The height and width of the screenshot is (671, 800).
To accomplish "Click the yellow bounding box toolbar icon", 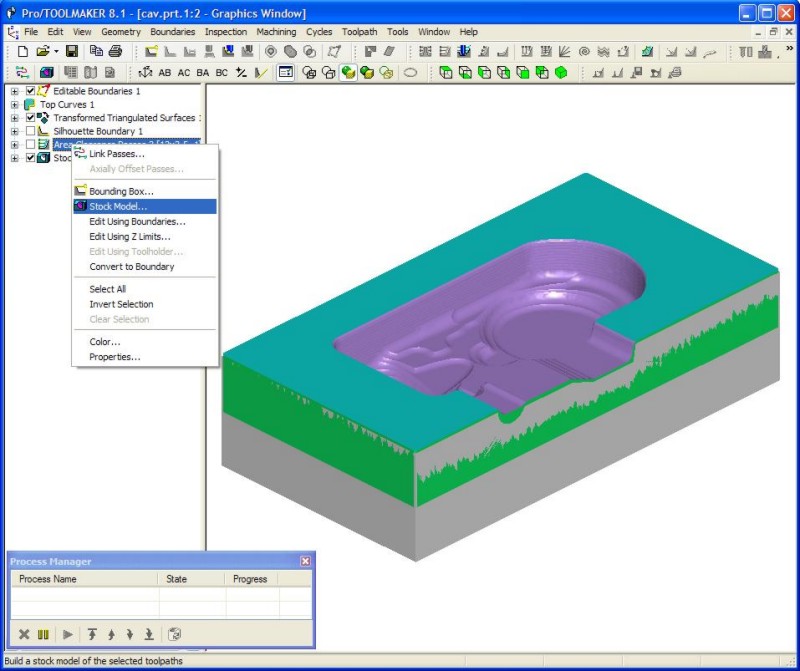I will coord(151,52).
